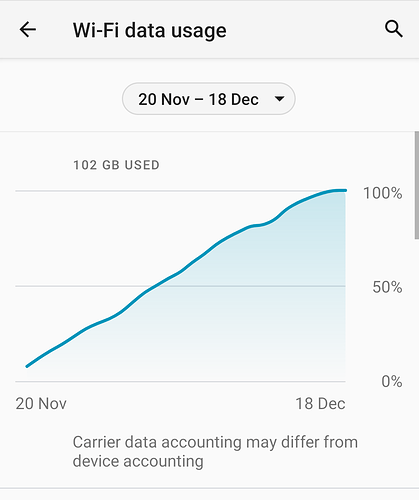Click the 100% axis label
The width and height of the screenshot is (419, 500).
(x=382, y=193)
